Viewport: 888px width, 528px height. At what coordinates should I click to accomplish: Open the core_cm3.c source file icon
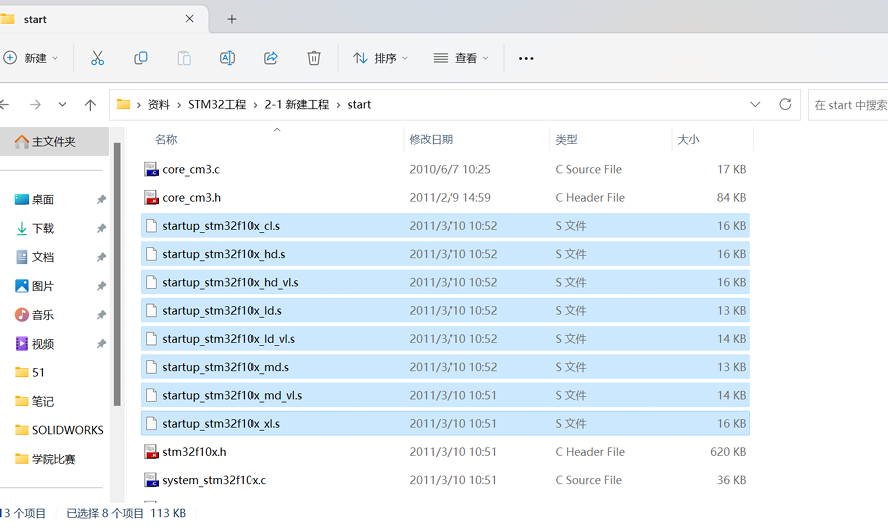[x=151, y=170]
